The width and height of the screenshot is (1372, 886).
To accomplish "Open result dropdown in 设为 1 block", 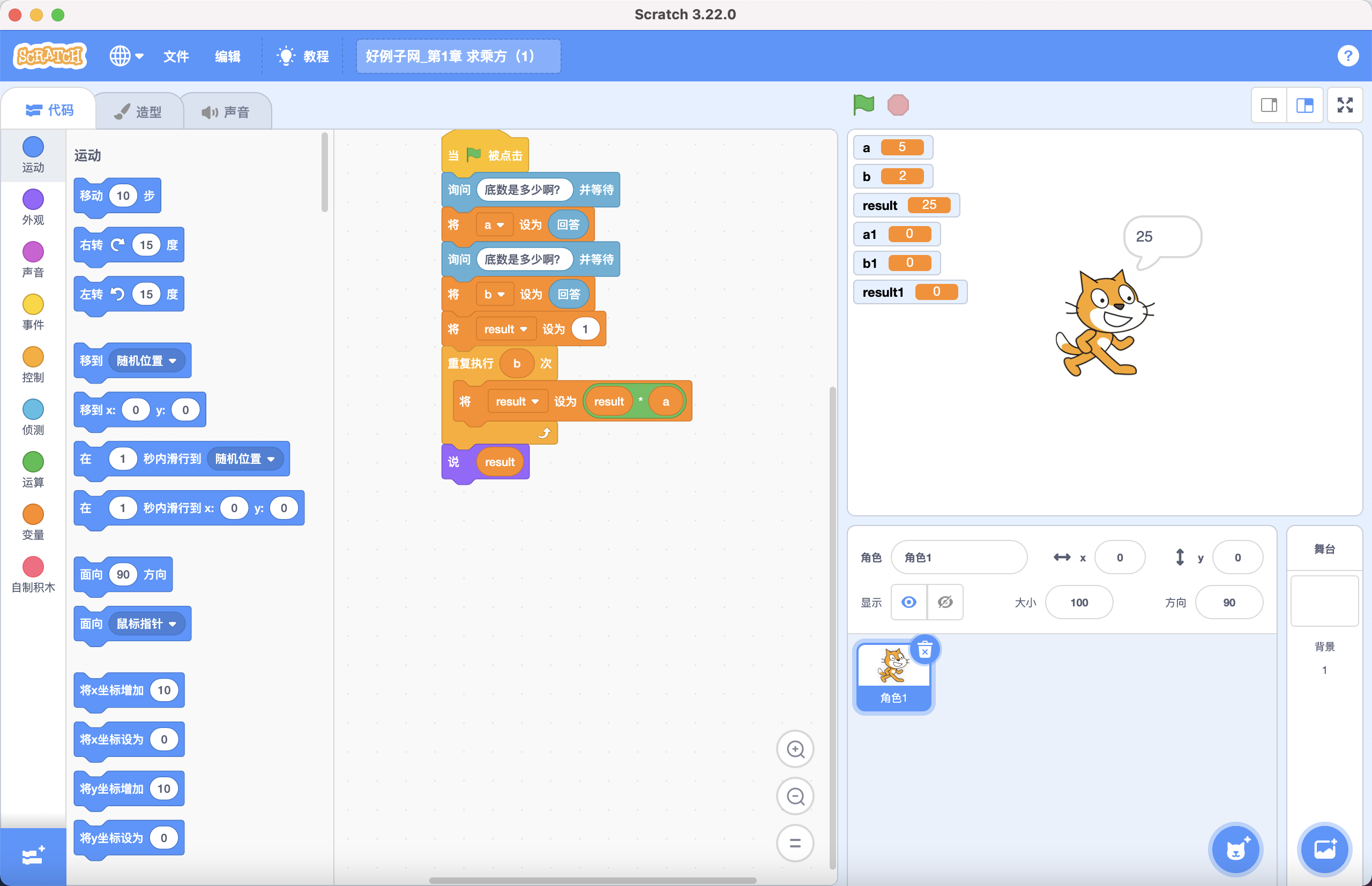I will click(505, 329).
